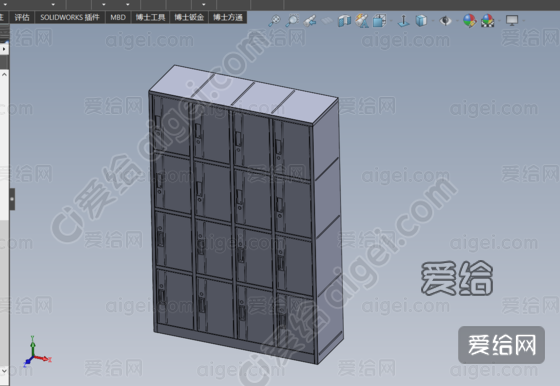Expand the dropdown arrow beside the eye icon
The width and height of the screenshot is (560, 386).
click(x=456, y=21)
